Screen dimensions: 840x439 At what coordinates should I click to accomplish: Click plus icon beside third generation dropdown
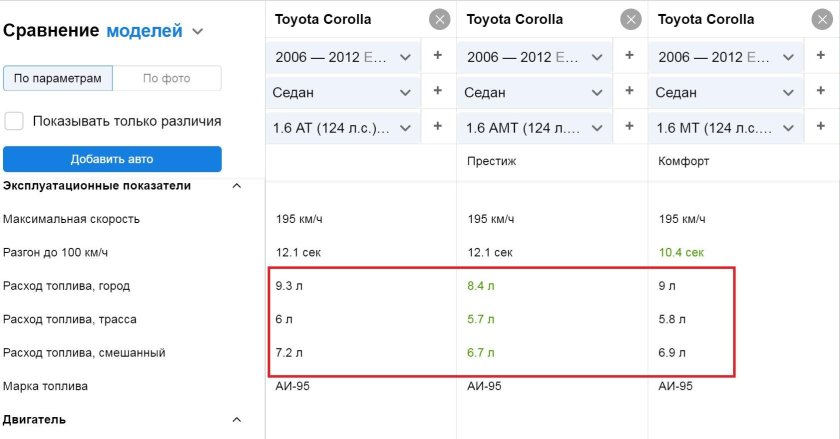[820, 57]
